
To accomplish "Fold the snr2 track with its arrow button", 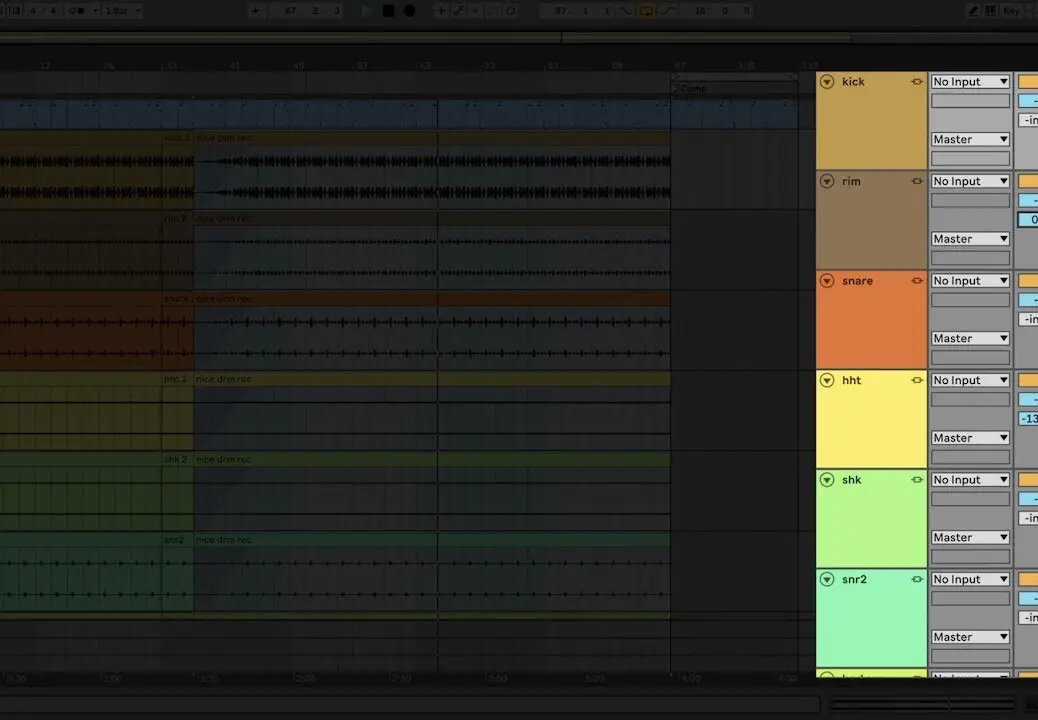I will [827, 579].
